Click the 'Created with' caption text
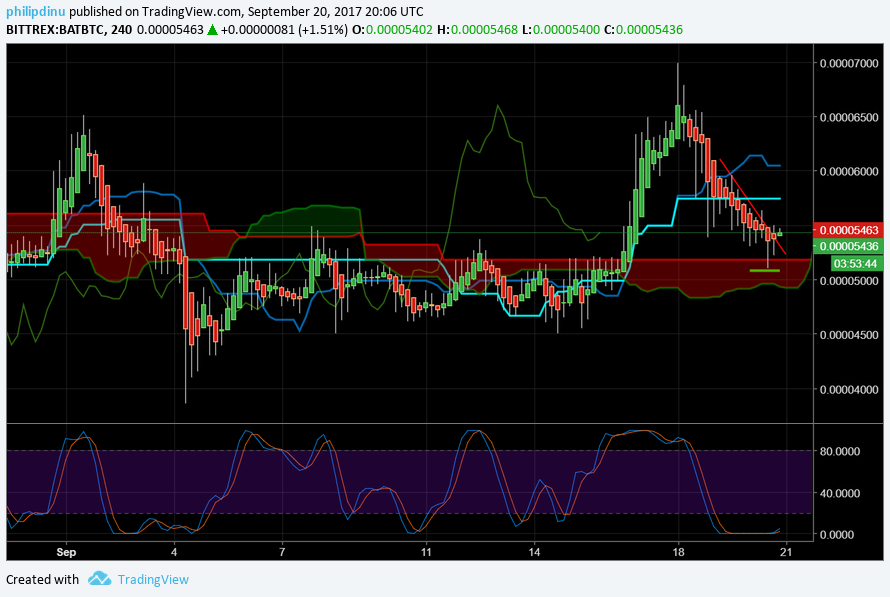 coord(43,579)
